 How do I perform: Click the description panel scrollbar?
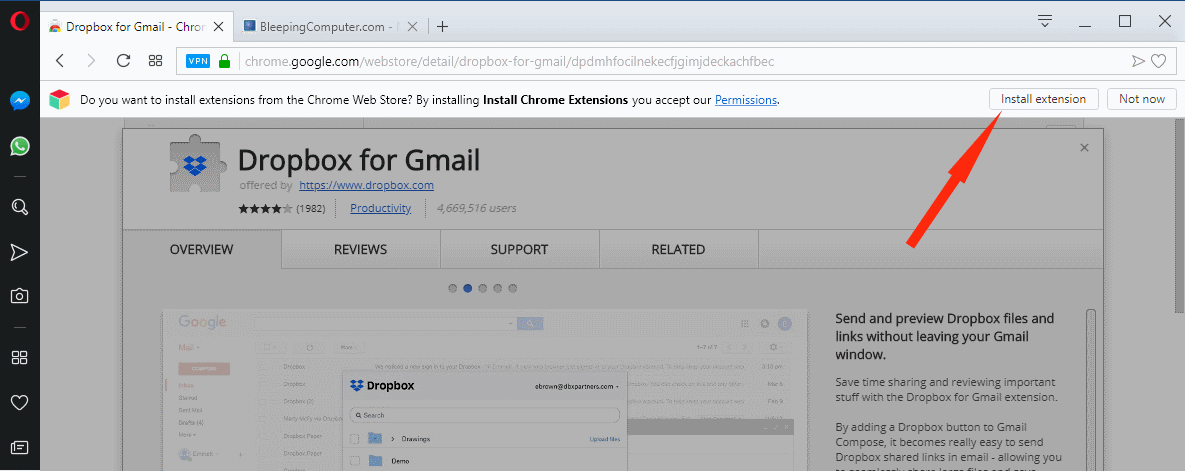[1090, 389]
